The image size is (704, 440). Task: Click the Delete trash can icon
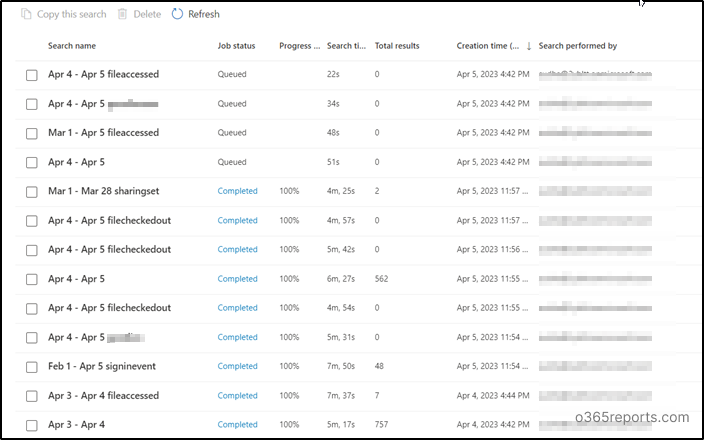pyautogui.click(x=122, y=14)
